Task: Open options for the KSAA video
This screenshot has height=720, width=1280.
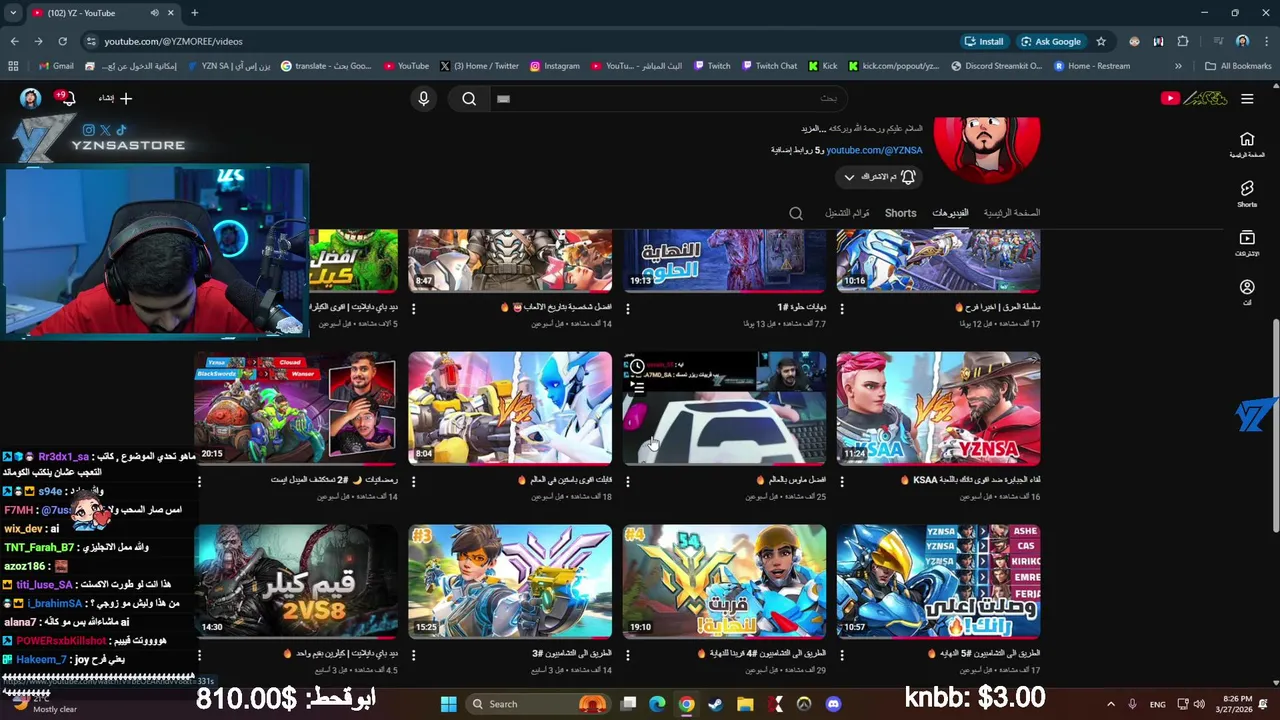Action: click(842, 483)
